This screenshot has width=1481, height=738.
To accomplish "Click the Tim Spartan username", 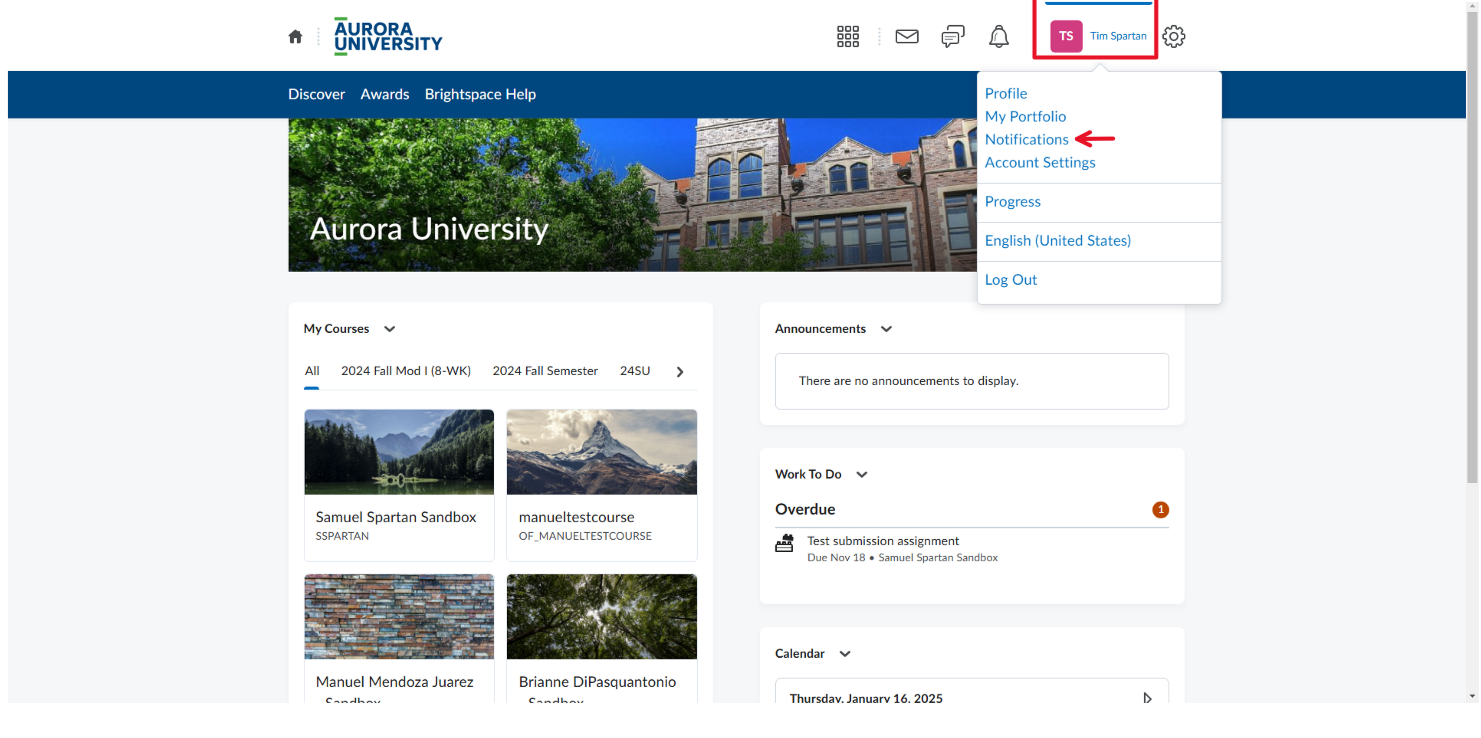I will [x=1118, y=36].
